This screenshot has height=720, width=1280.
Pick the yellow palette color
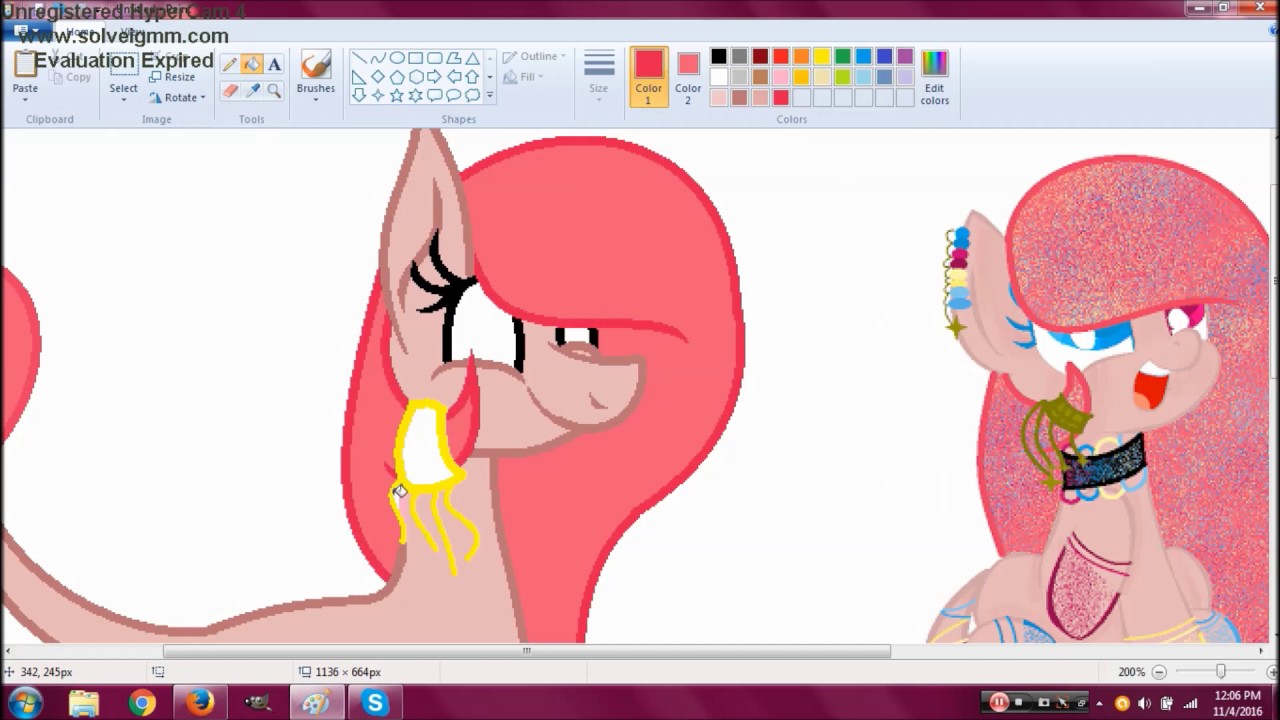(822, 56)
